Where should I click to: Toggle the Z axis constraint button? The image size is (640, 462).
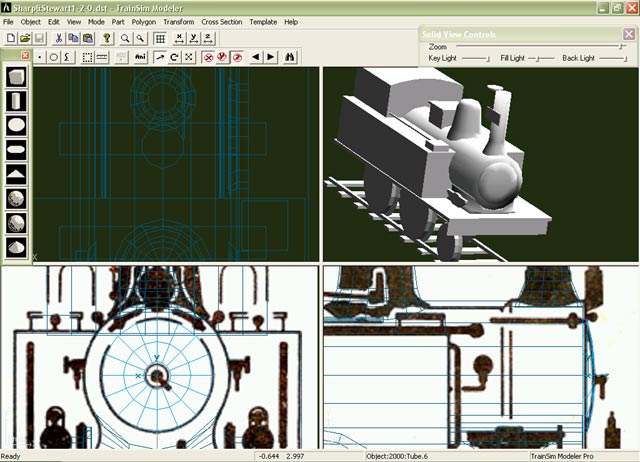point(207,38)
